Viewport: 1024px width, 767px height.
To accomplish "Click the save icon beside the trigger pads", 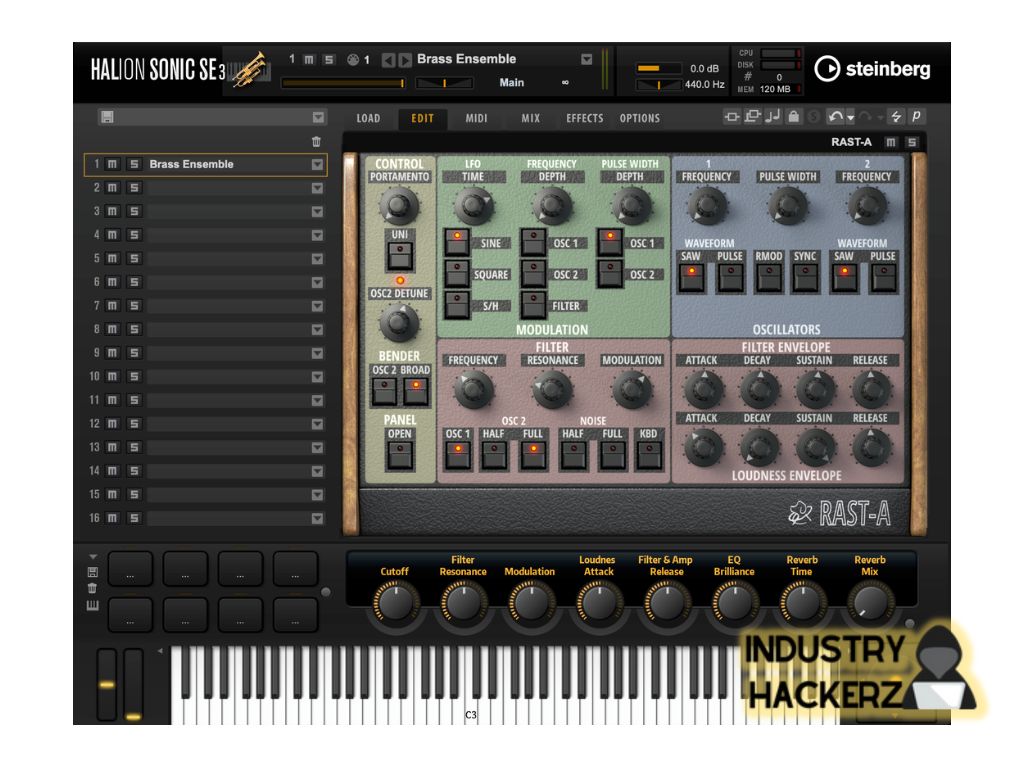I will point(93,572).
